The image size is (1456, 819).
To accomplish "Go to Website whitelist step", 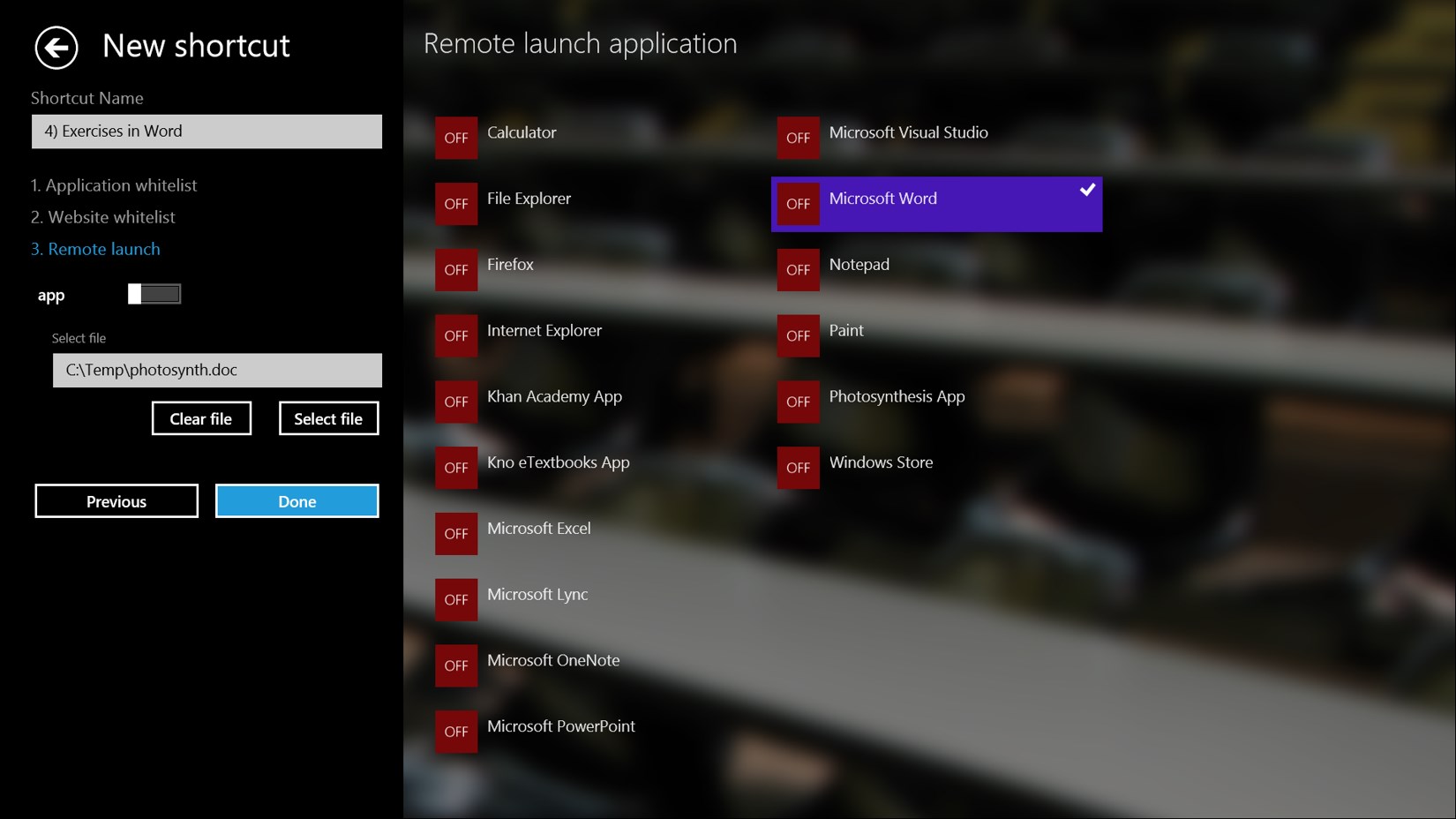I will click(x=103, y=217).
